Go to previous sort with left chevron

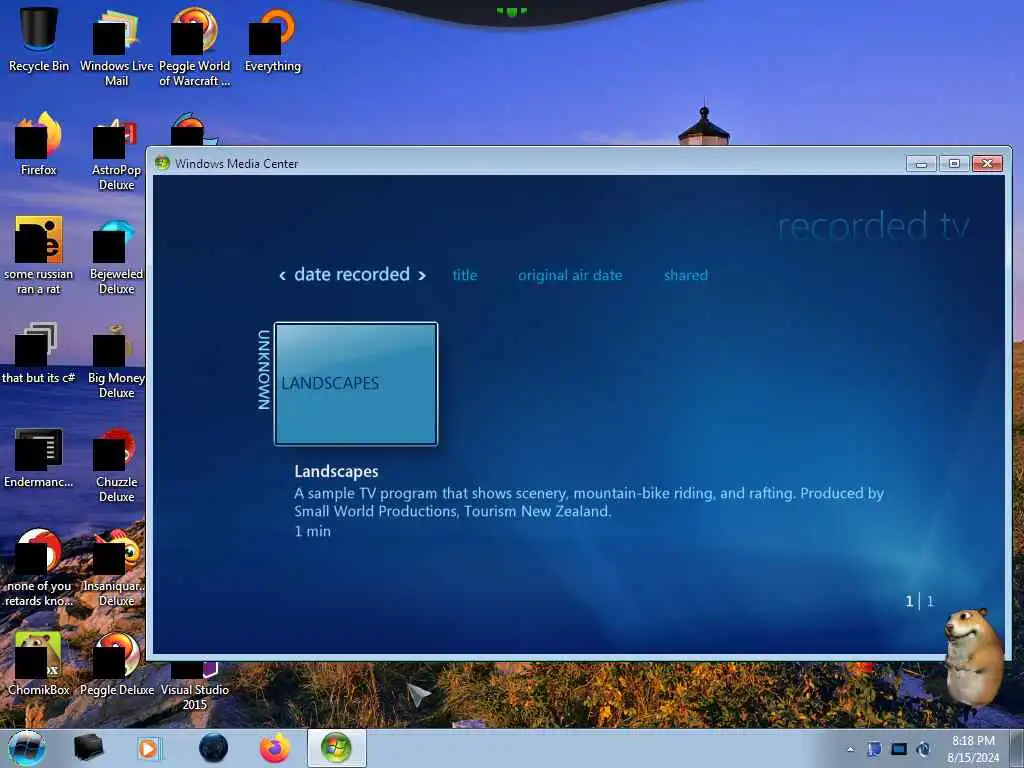[x=282, y=276]
